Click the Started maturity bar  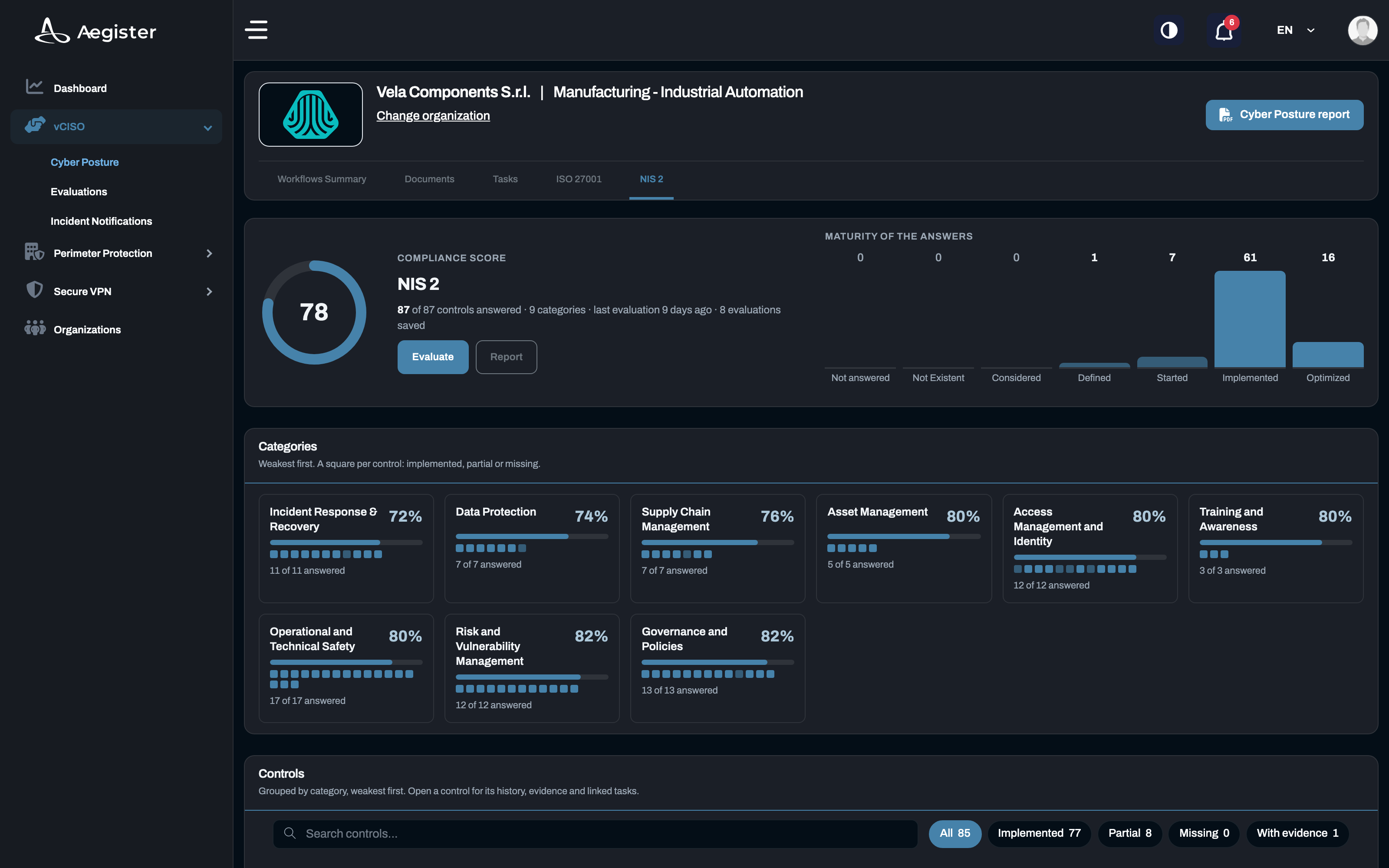(1172, 362)
